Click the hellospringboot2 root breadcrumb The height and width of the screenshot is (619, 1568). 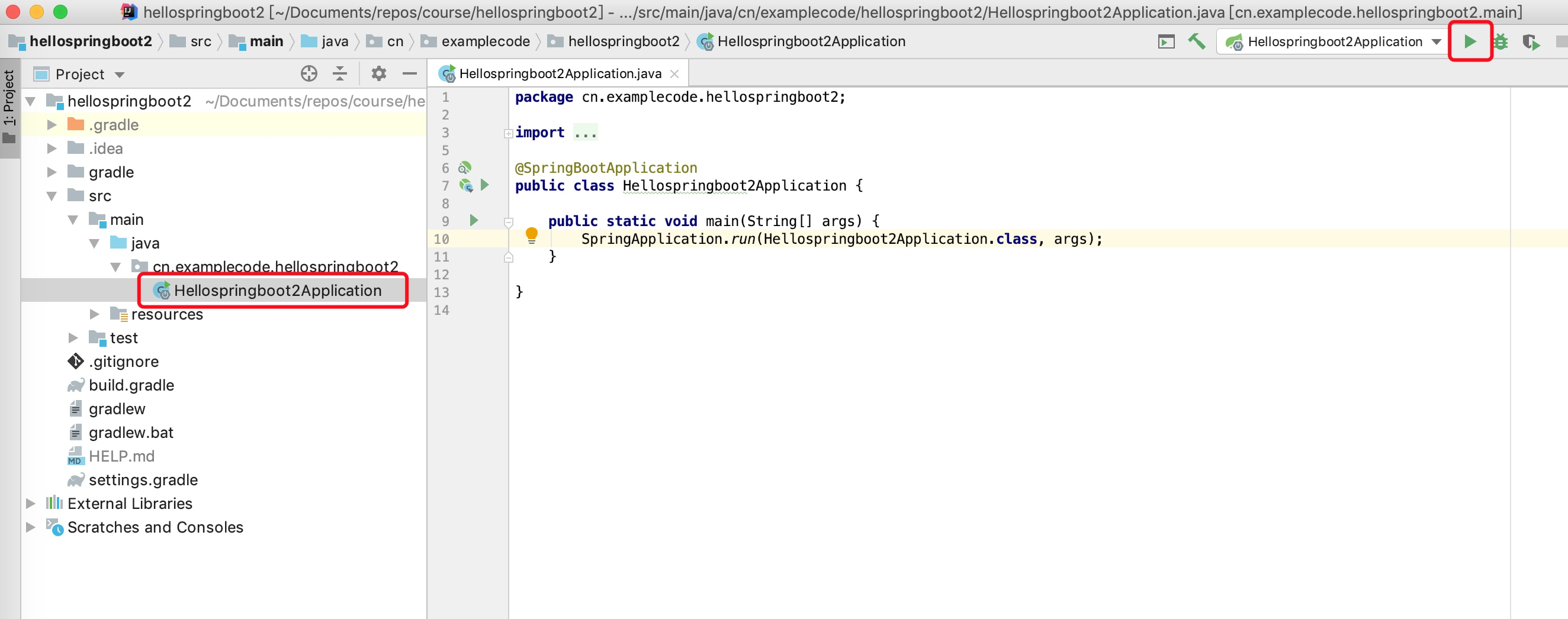coord(81,41)
